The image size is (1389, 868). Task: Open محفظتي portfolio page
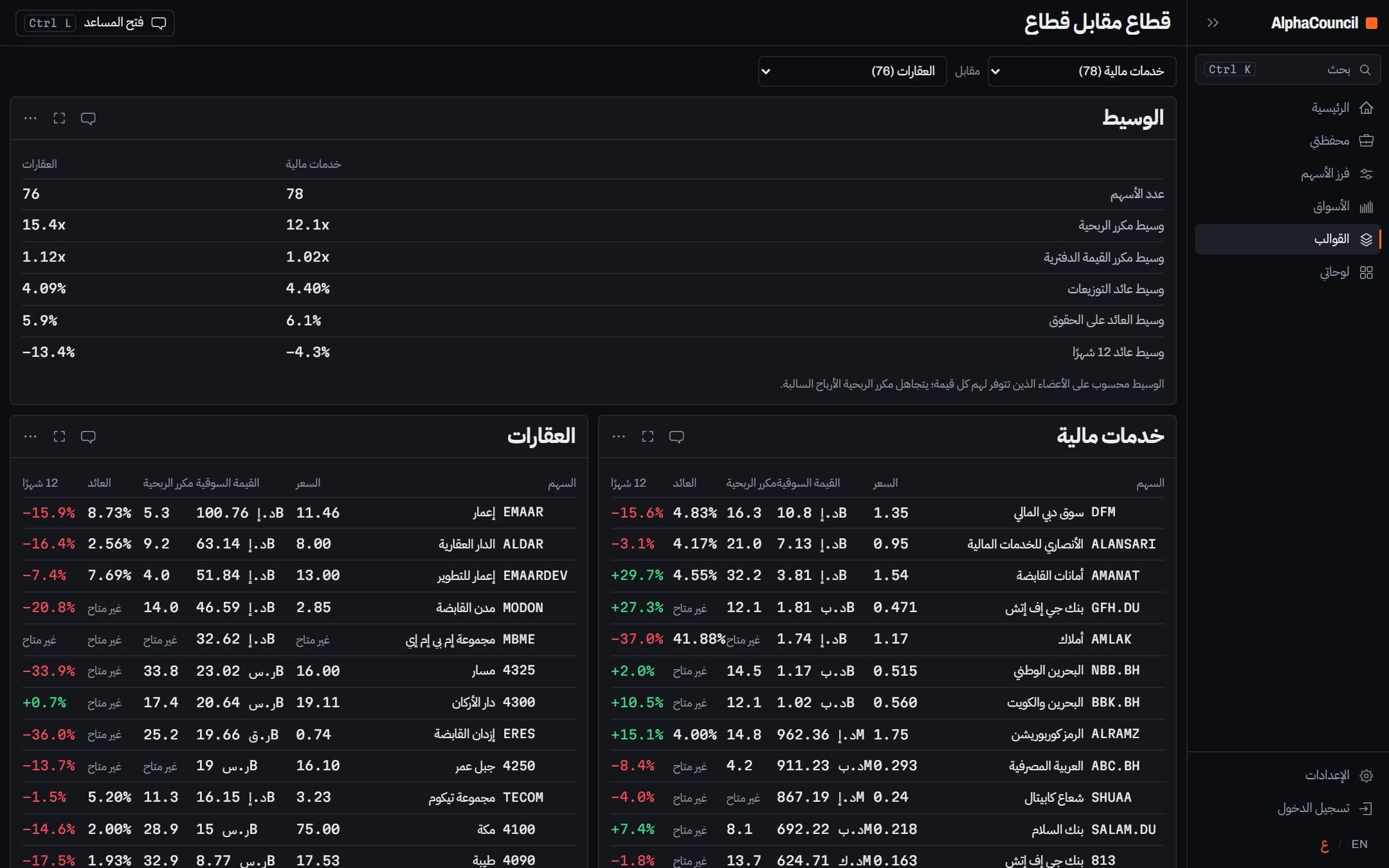pyautogui.click(x=1287, y=140)
